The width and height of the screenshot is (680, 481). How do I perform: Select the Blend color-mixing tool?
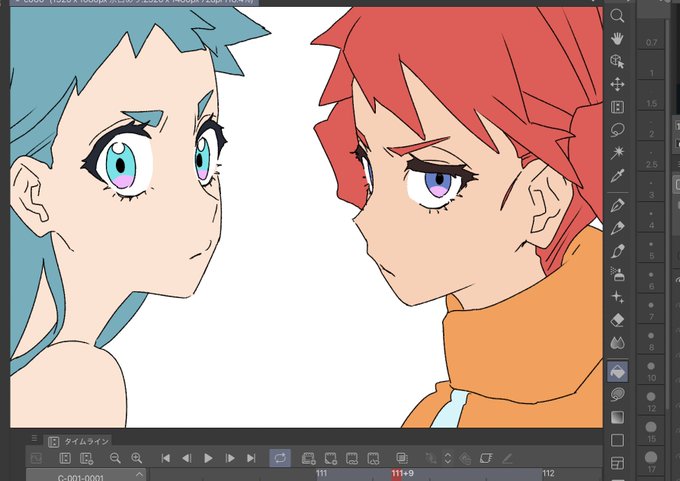tap(617, 343)
